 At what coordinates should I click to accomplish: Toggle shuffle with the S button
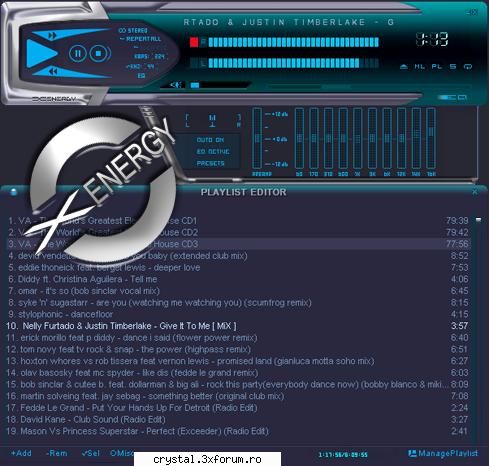click(453, 67)
